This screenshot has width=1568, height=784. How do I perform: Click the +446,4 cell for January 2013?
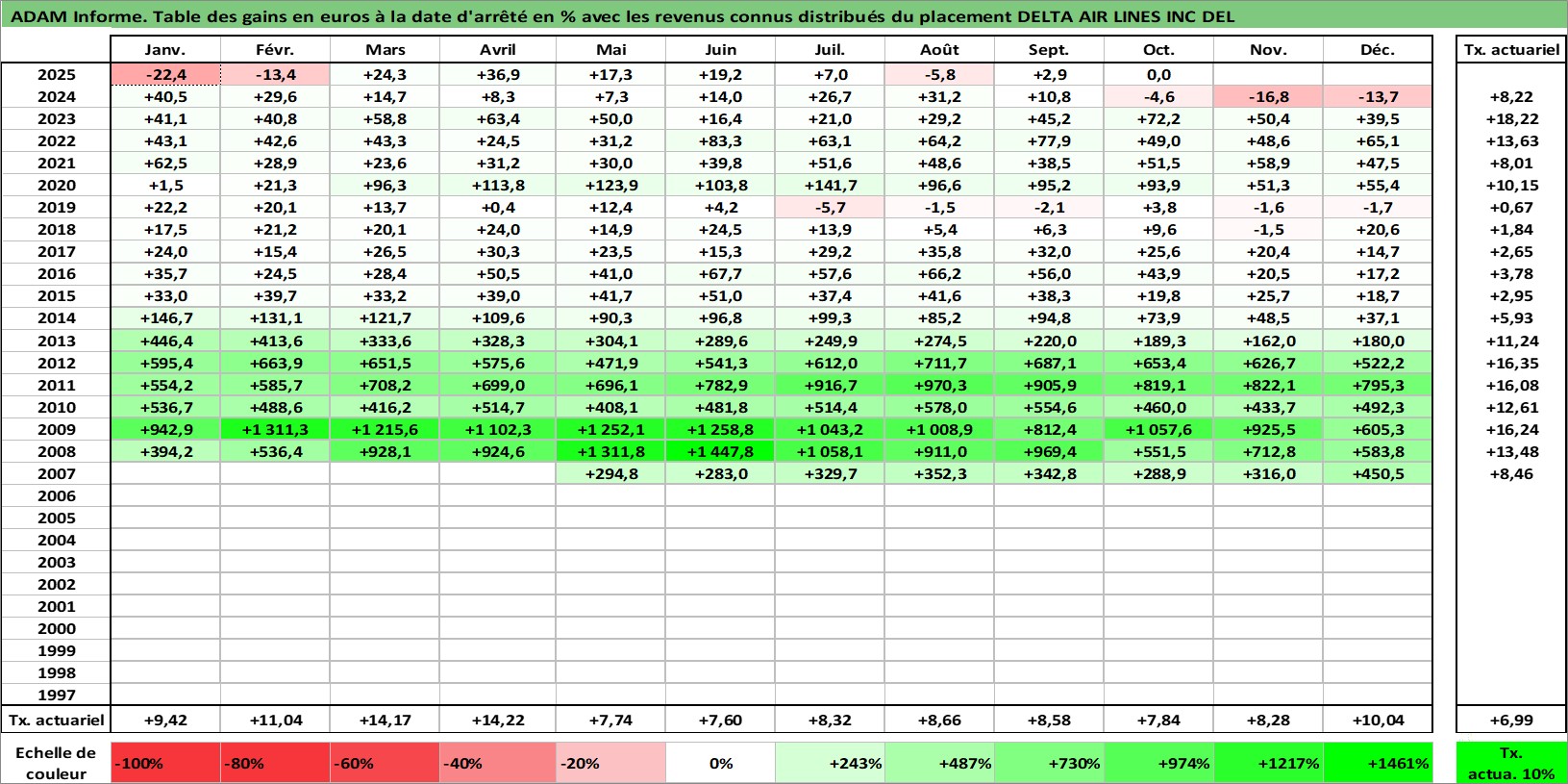point(165,341)
